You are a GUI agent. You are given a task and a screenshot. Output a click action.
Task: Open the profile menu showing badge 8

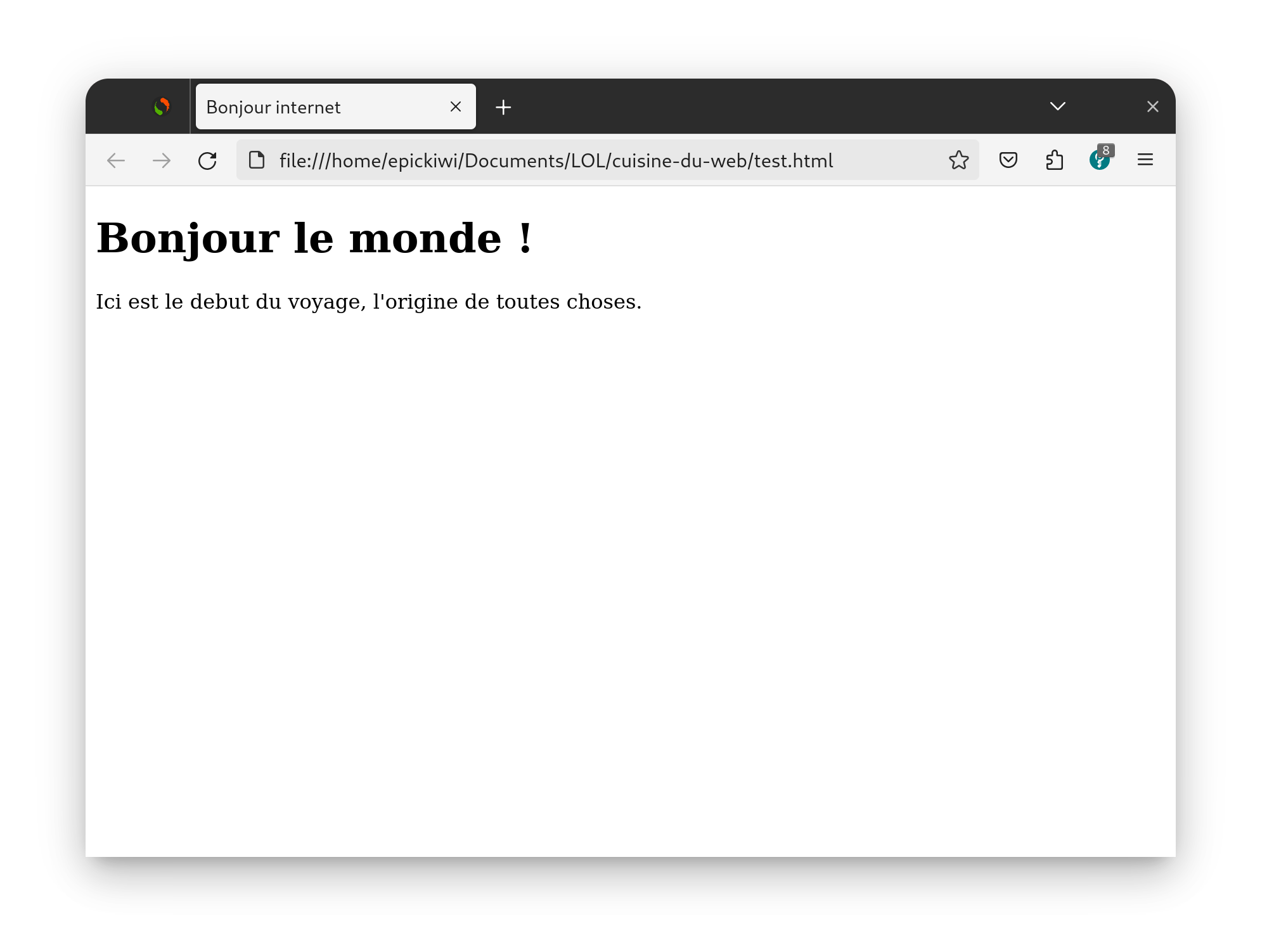(1100, 160)
